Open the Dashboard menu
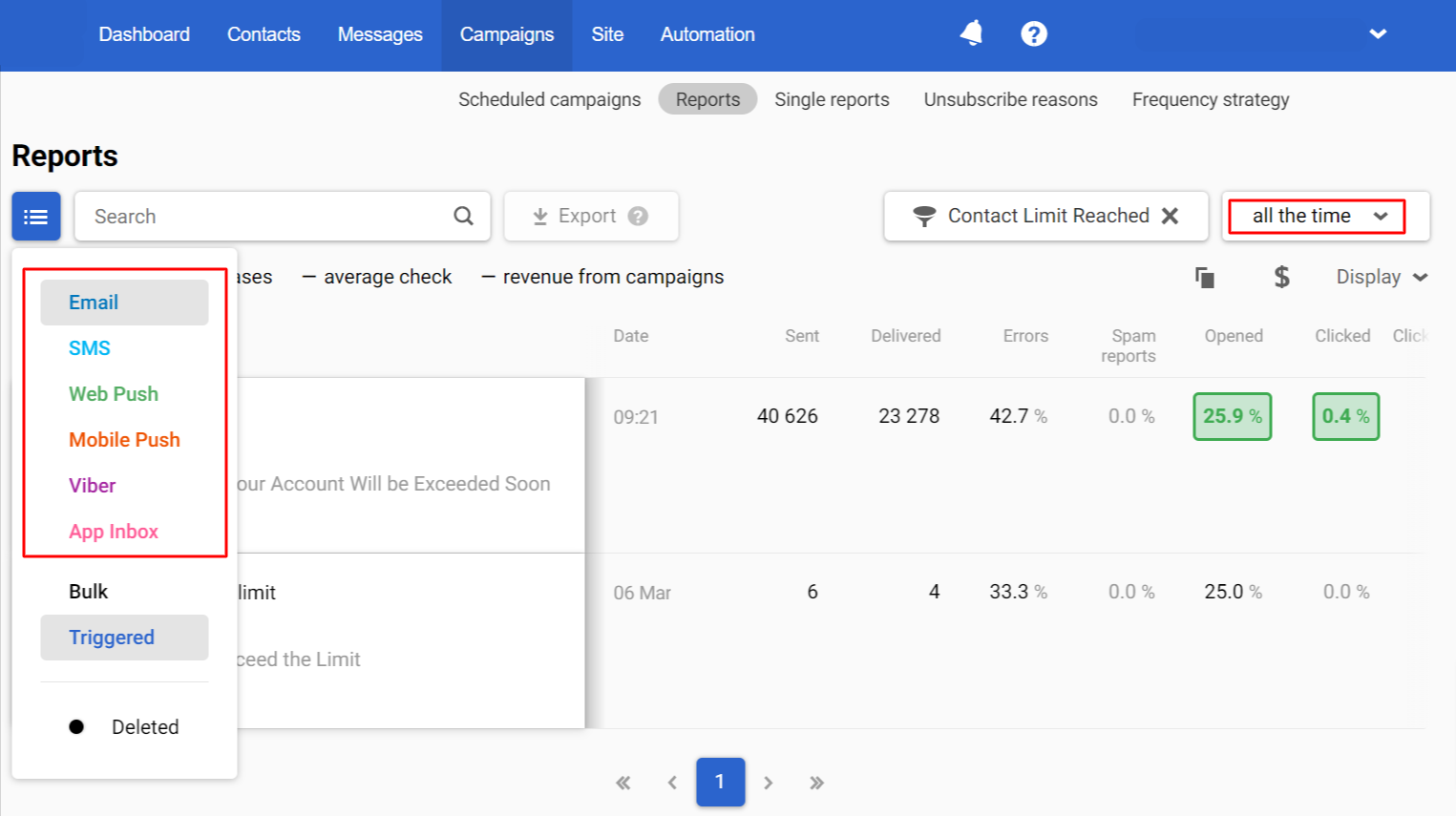 click(x=144, y=34)
